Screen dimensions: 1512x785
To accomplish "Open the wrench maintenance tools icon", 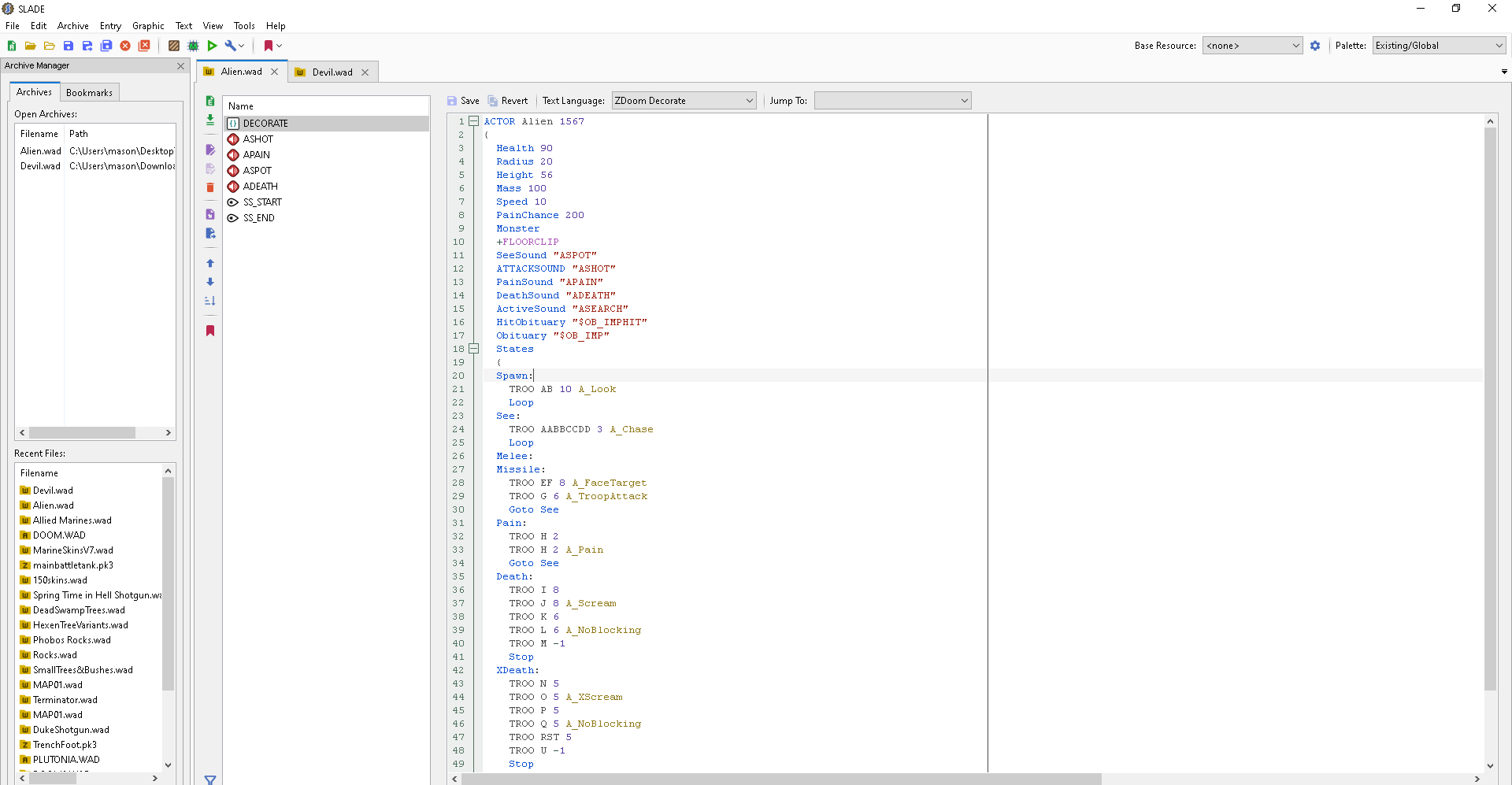I will pyautogui.click(x=230, y=46).
